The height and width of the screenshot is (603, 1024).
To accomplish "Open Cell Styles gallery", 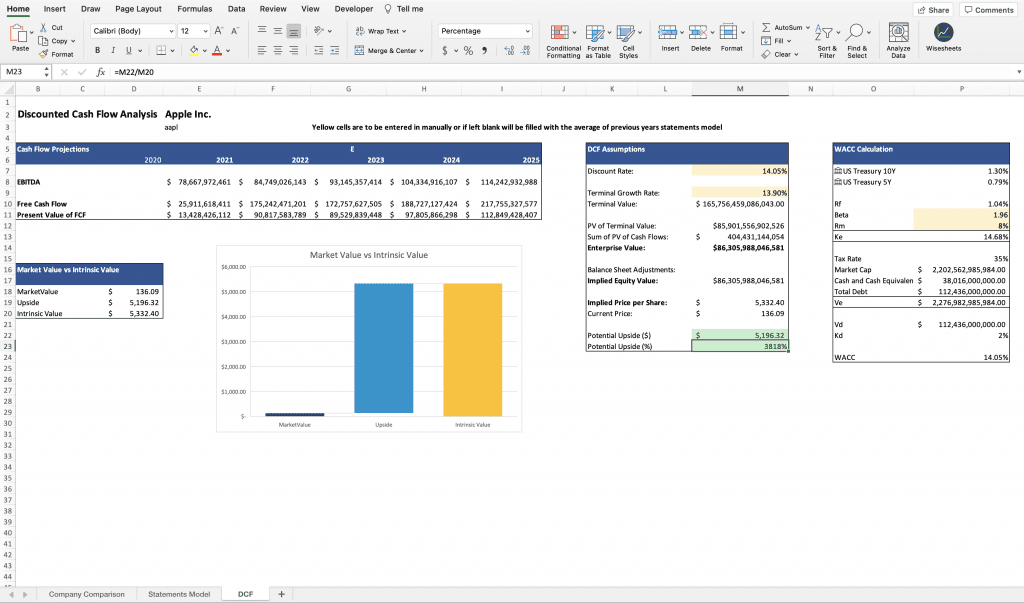I will 628,41.
